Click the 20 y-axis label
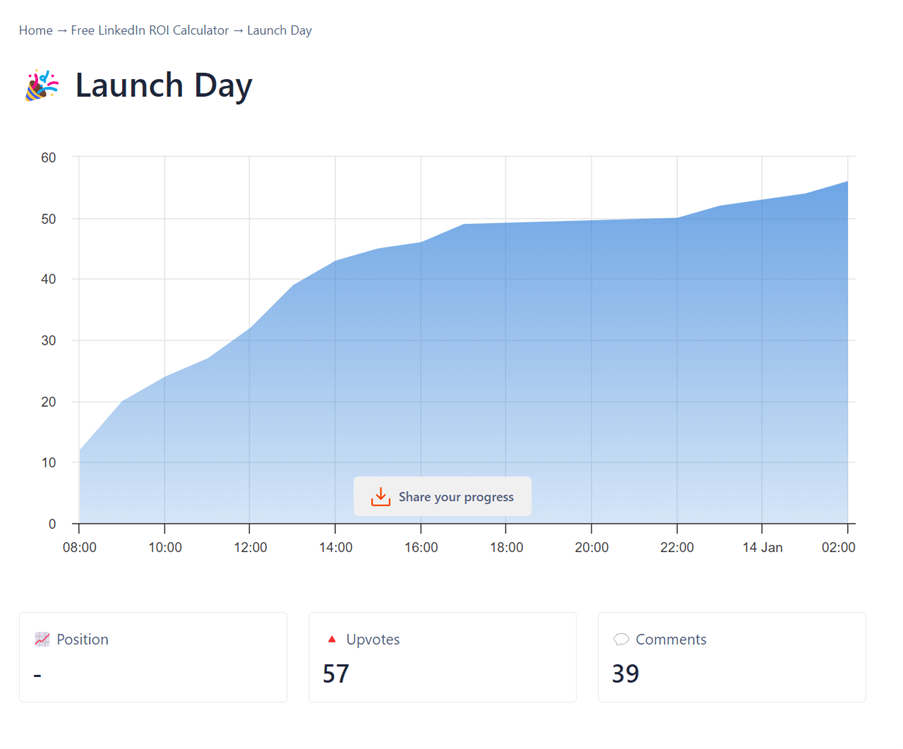Screen dimensions: 903x749 pyautogui.click(x=48, y=402)
